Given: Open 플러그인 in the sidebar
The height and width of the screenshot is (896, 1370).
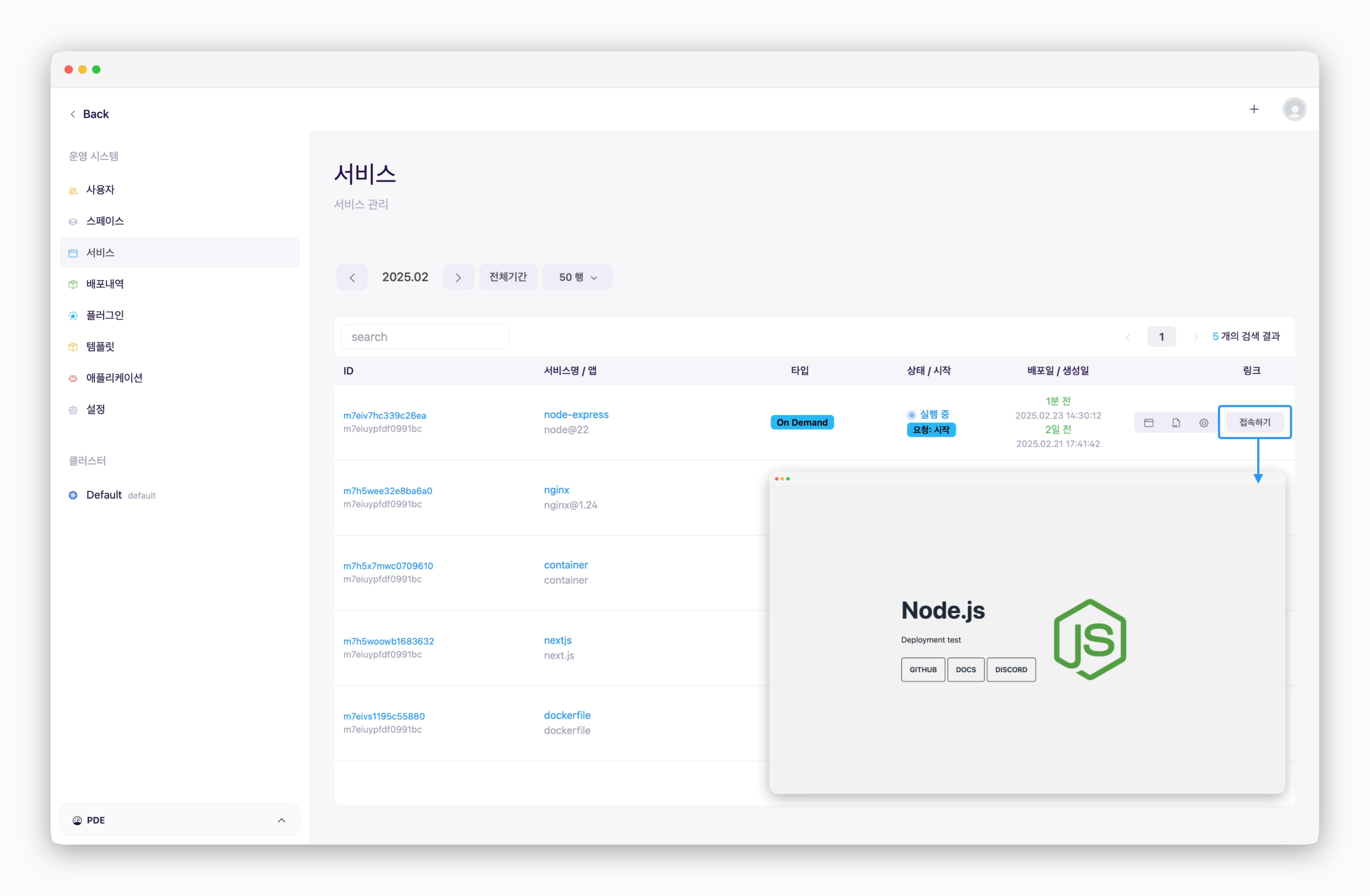Looking at the screenshot, I should pos(180,315).
